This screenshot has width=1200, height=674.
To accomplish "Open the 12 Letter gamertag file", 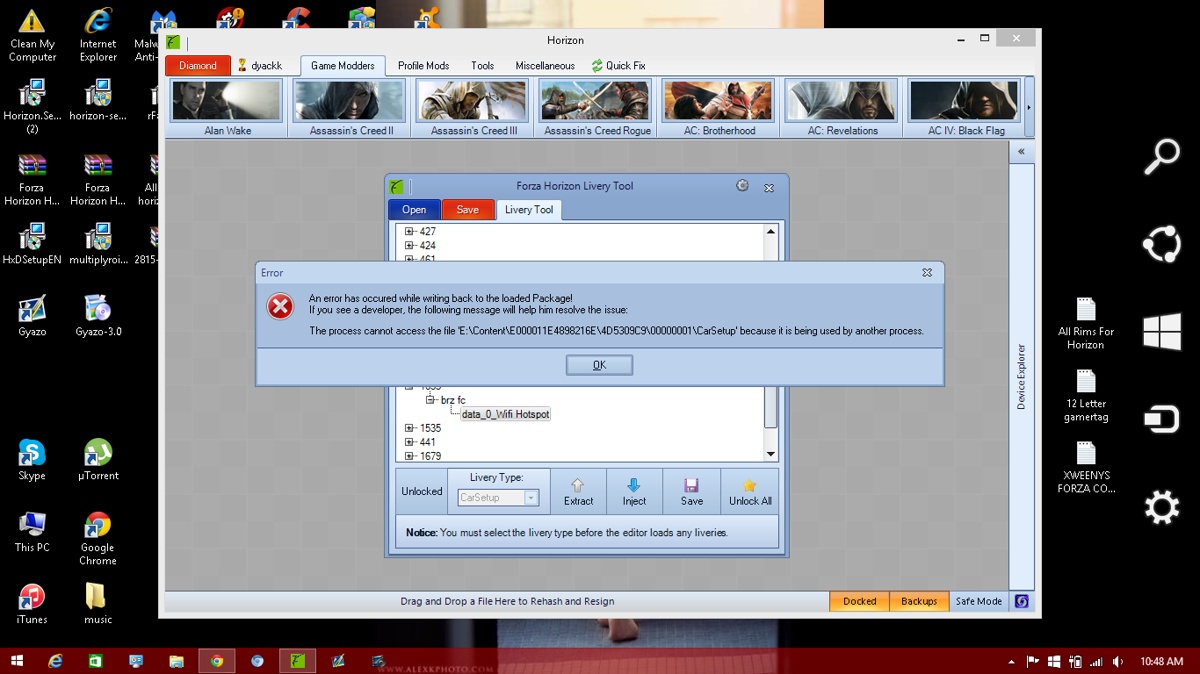I will click(x=1086, y=396).
